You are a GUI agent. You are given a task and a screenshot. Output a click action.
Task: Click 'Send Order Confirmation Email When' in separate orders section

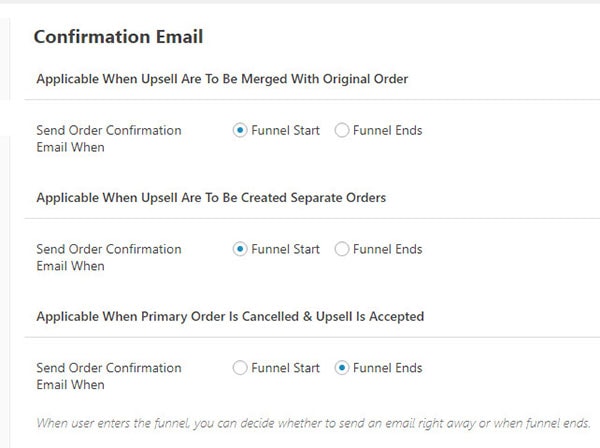(108, 258)
